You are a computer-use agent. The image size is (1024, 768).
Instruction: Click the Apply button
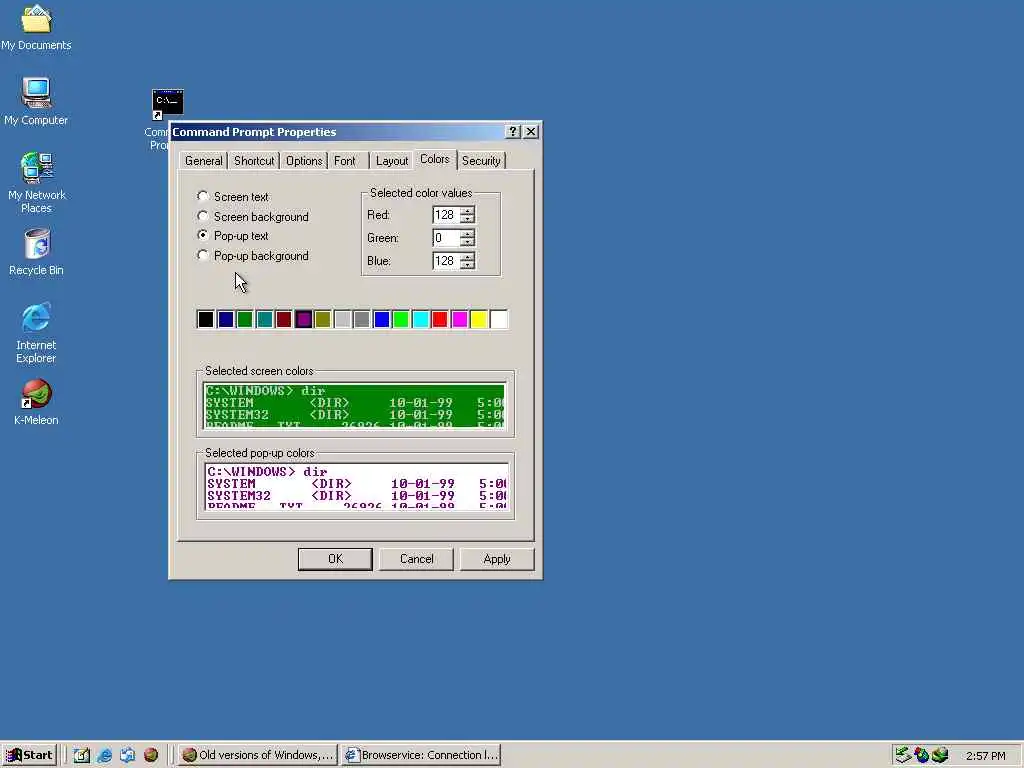tap(497, 559)
